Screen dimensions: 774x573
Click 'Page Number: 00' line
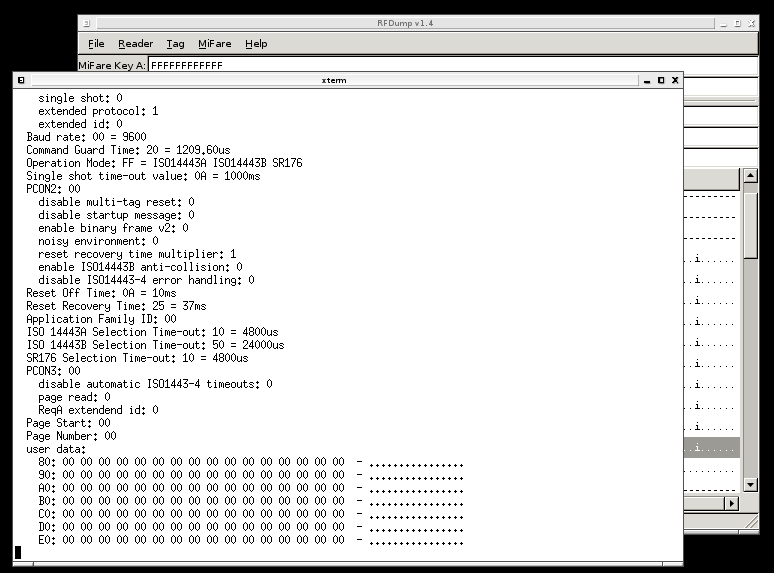click(72, 436)
